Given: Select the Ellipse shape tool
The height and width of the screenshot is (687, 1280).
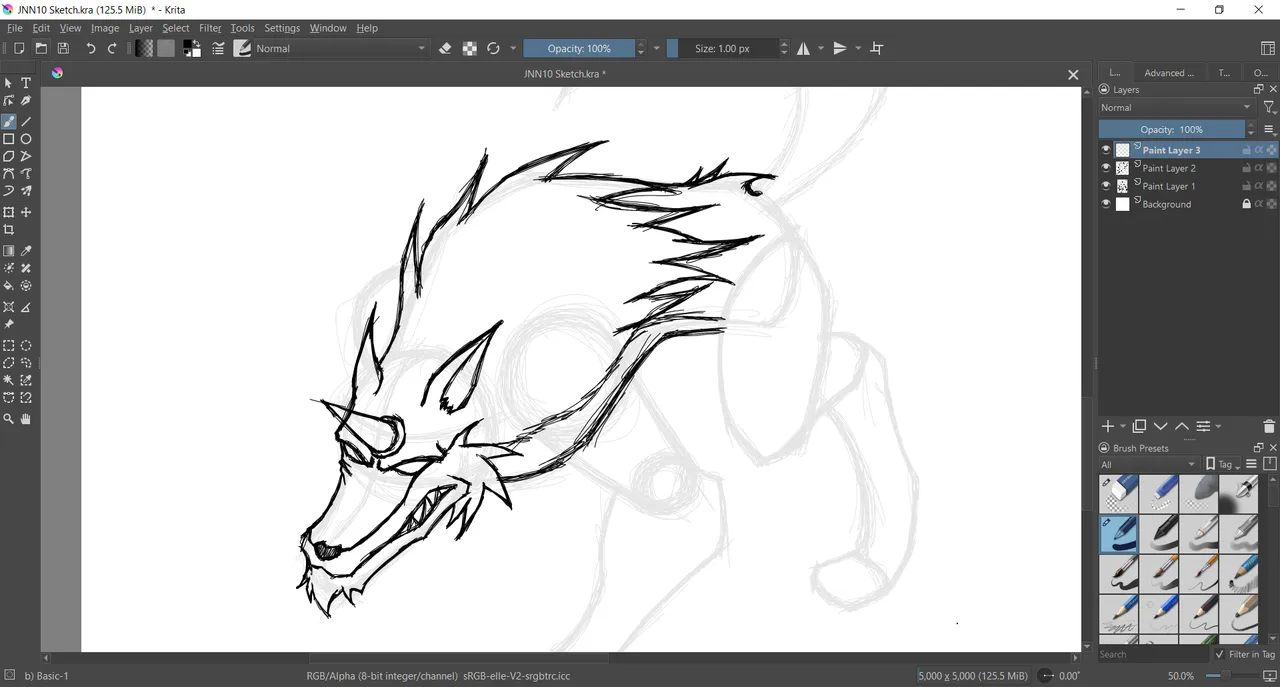Looking at the screenshot, I should click(x=26, y=139).
